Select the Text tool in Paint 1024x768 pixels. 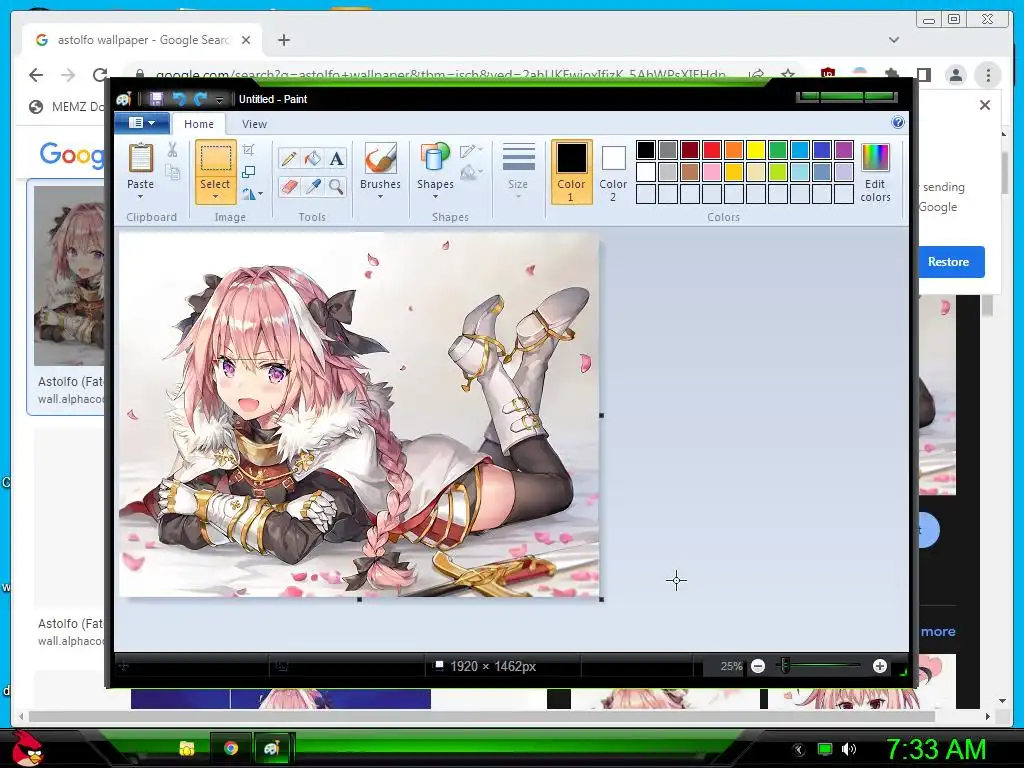(x=336, y=159)
